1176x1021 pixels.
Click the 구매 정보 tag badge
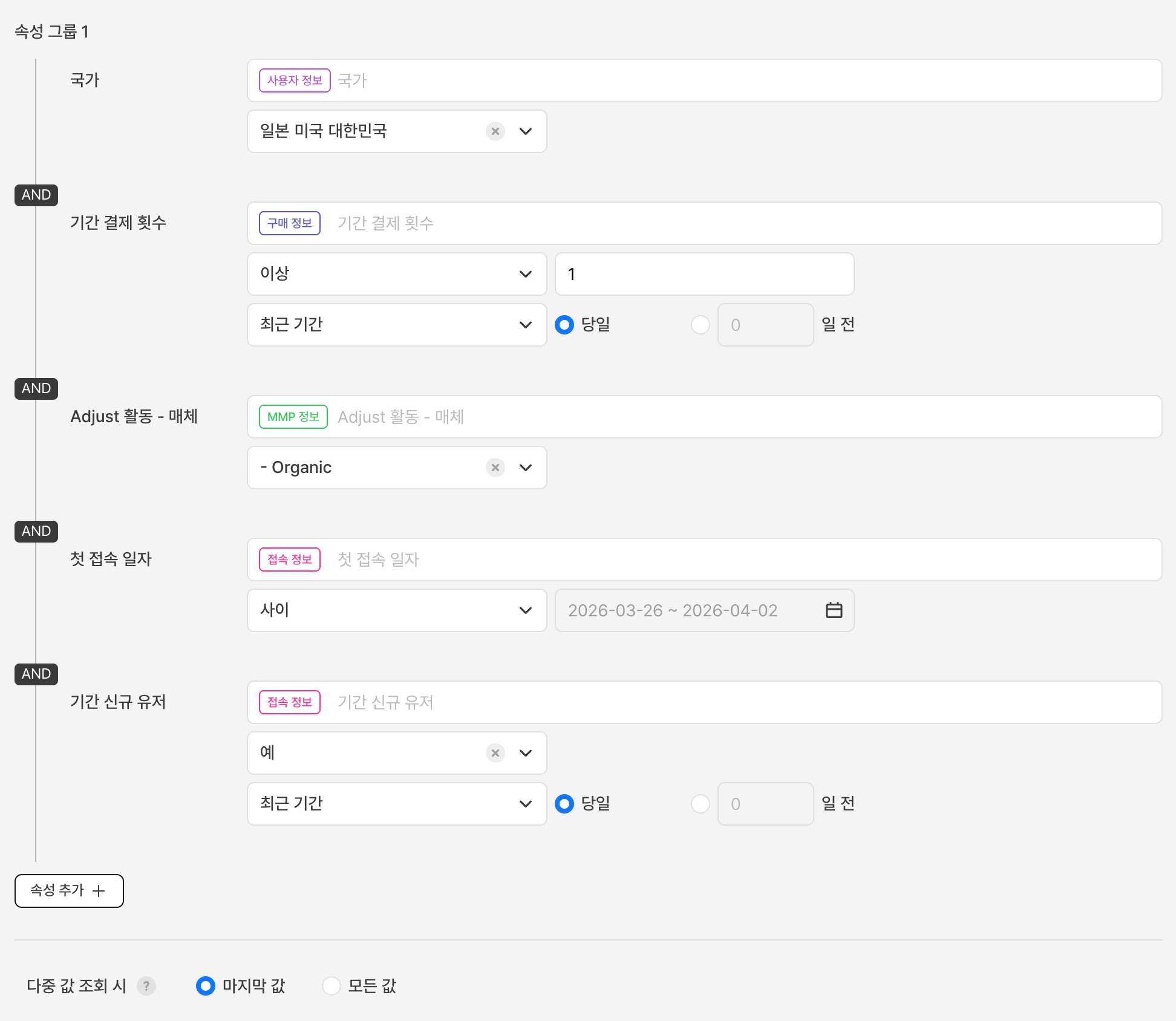[x=289, y=223]
